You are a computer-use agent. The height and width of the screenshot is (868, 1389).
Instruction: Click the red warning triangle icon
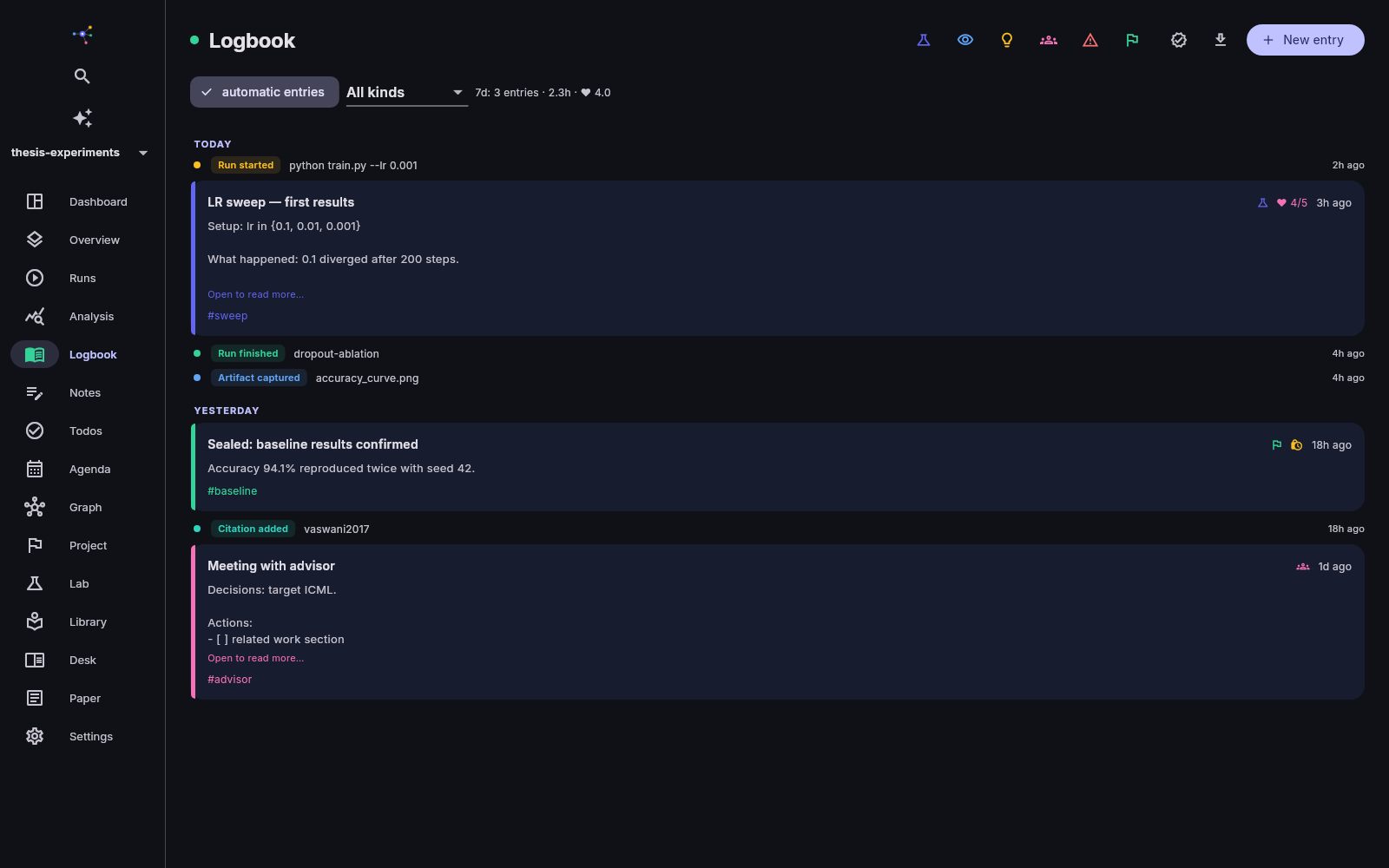coord(1090,40)
